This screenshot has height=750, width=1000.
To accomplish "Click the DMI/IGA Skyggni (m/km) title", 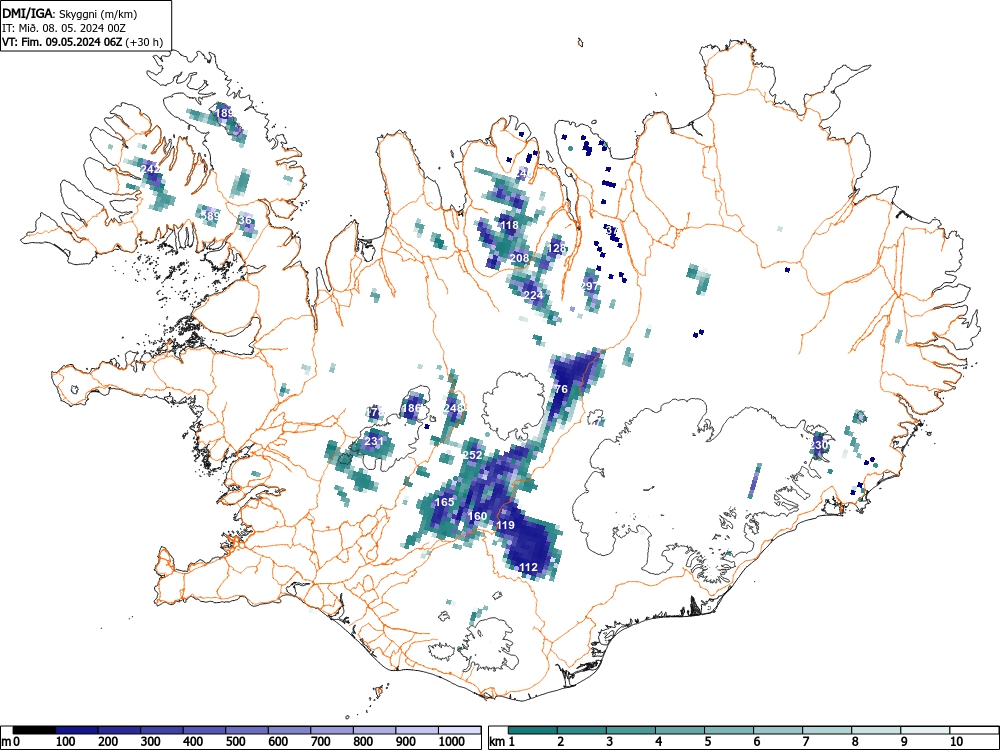I will point(70,14).
